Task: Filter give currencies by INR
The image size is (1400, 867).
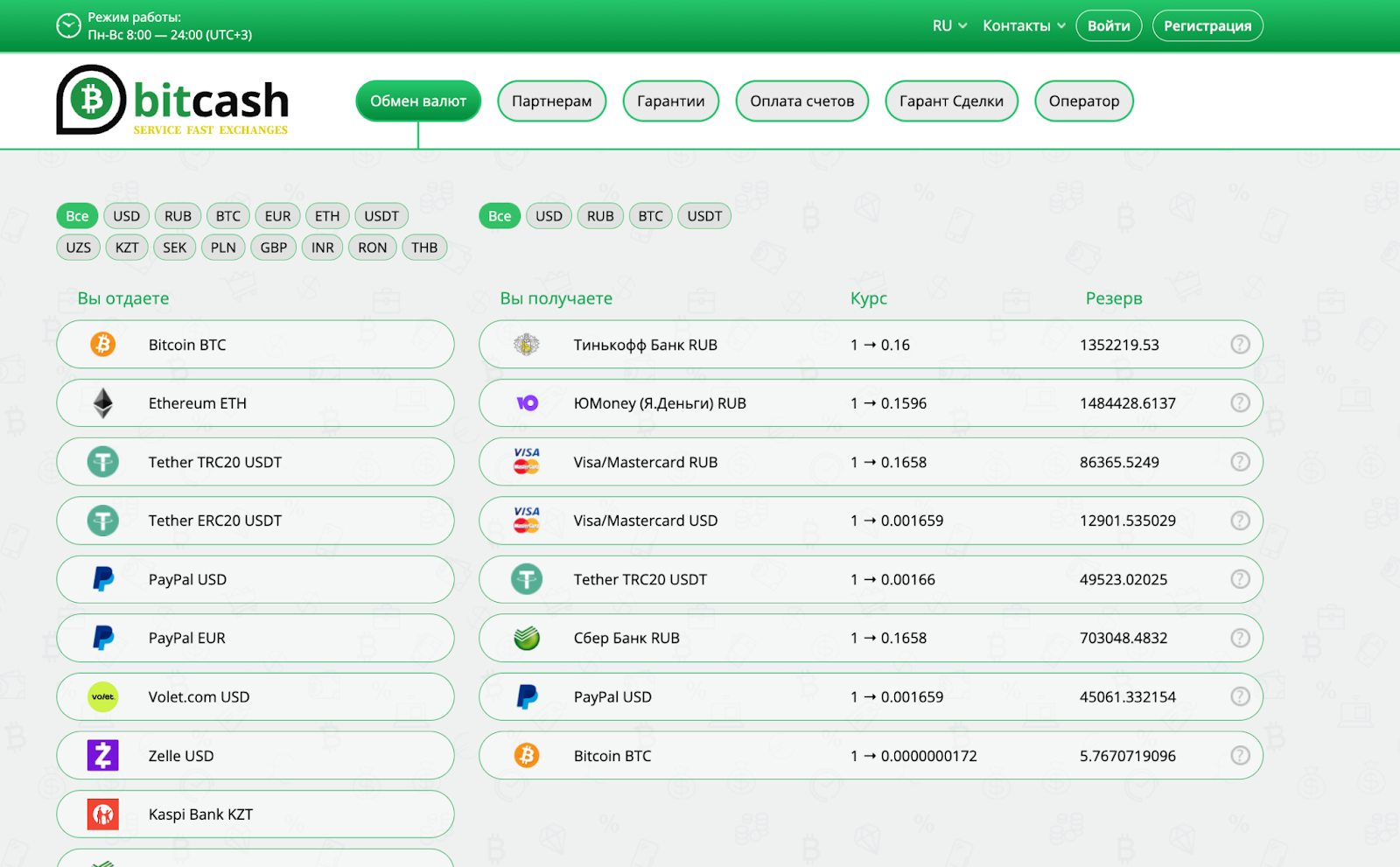Action: pos(323,248)
